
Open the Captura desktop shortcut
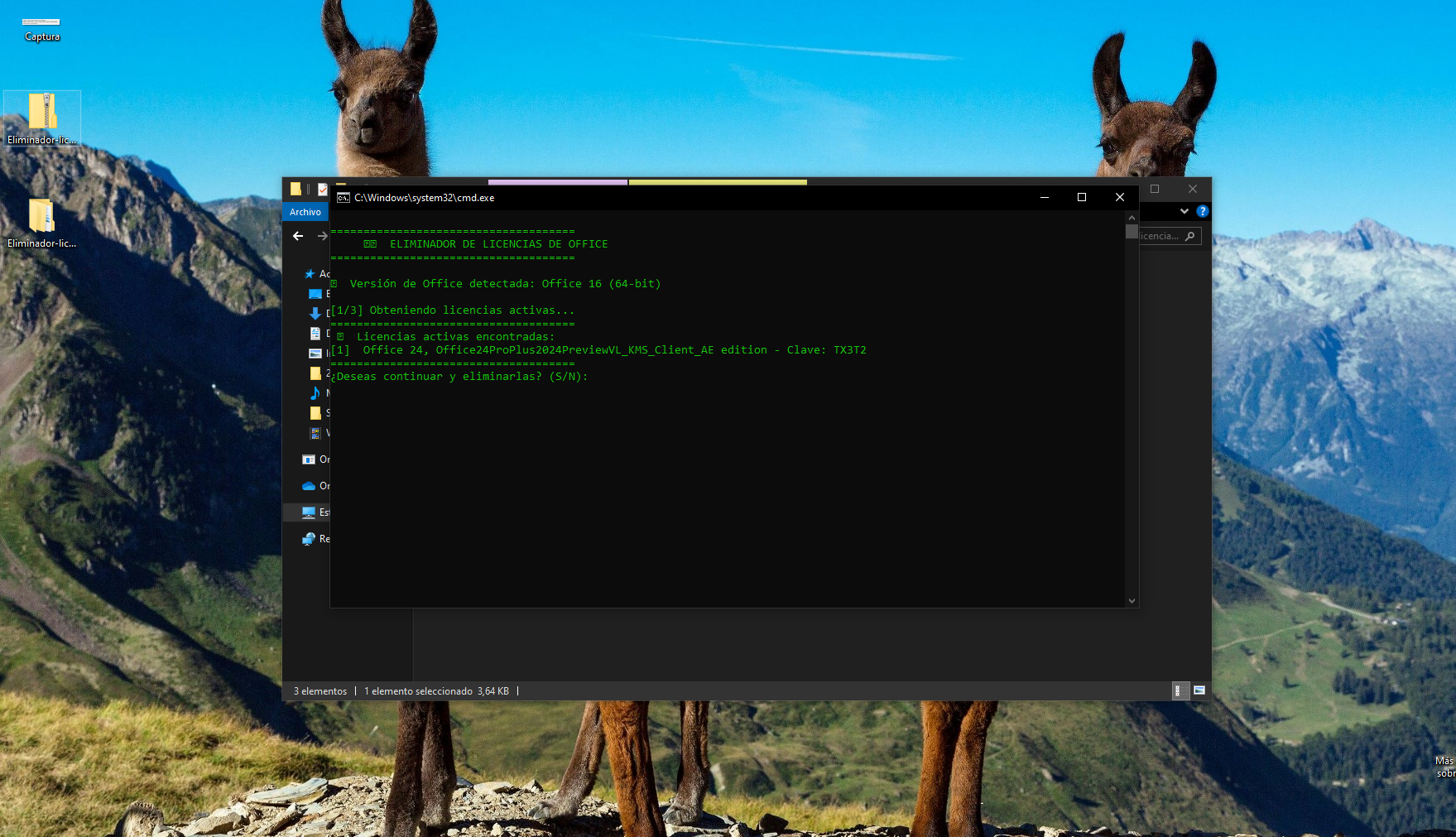pyautogui.click(x=41, y=26)
